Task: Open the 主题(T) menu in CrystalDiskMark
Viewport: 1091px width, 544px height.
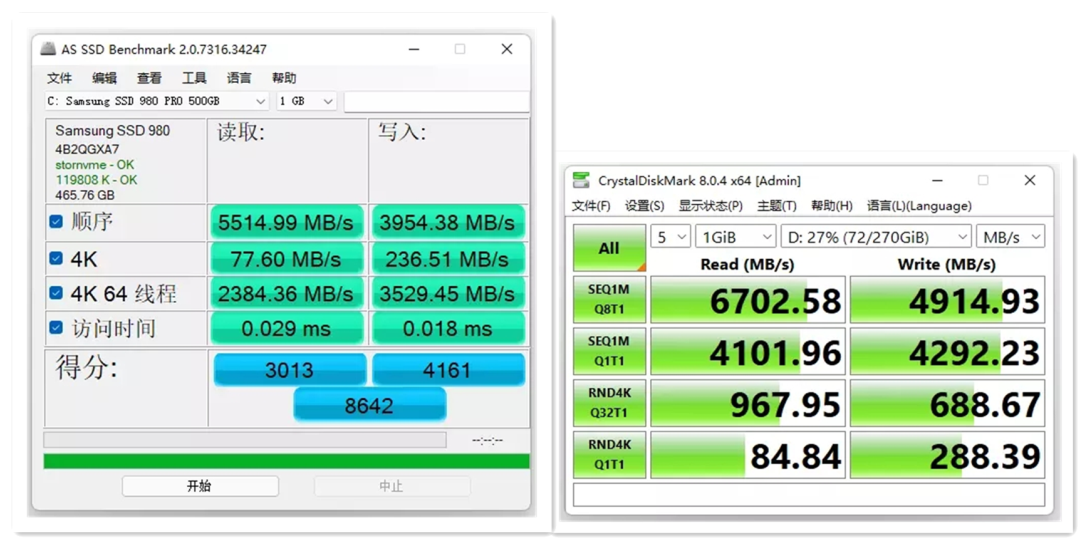Action: coord(777,206)
